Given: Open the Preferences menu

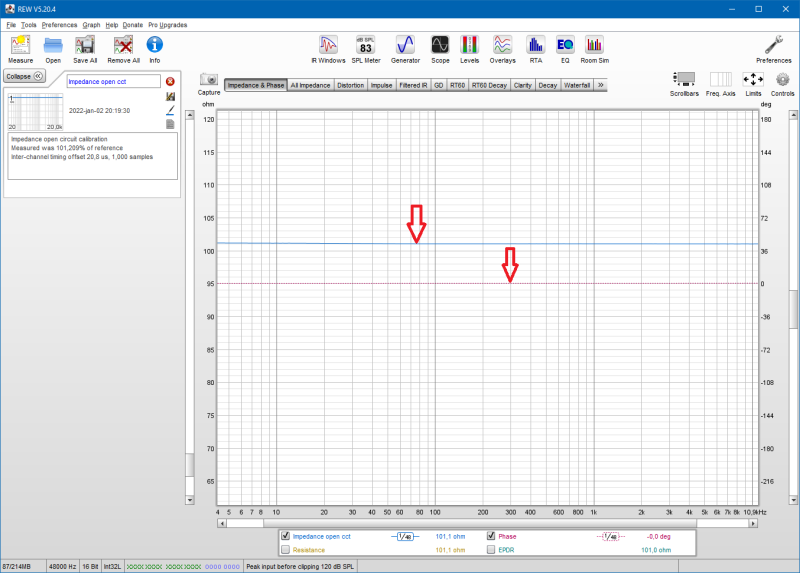Looking at the screenshot, I should click(59, 25).
